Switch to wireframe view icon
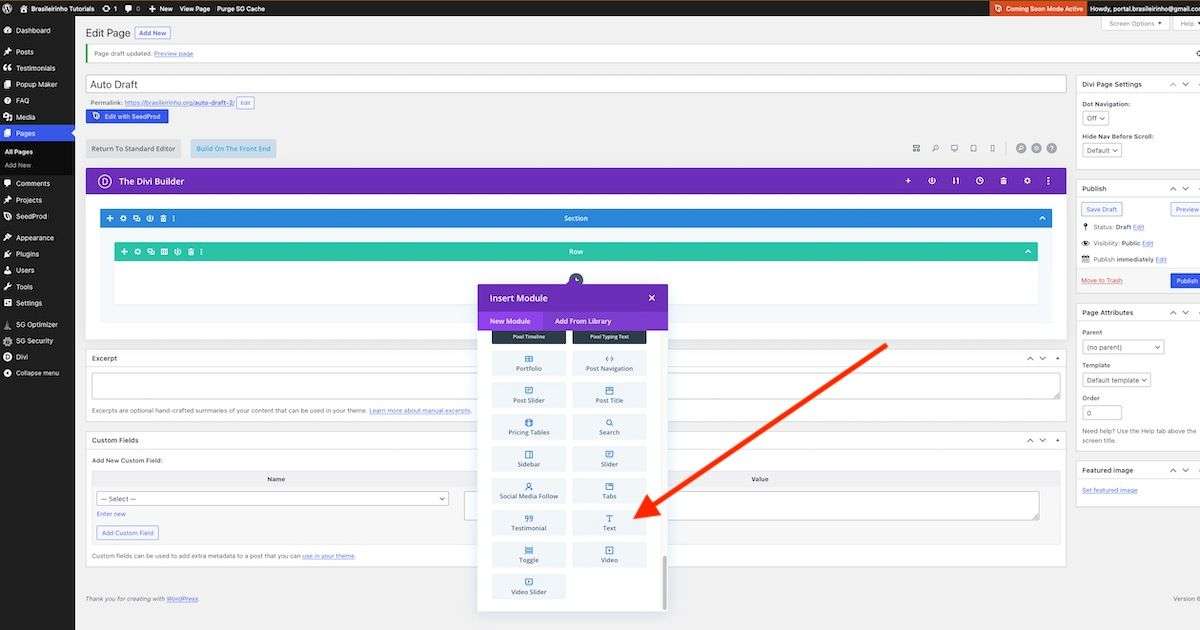This screenshot has width=1200, height=630. 915,148
